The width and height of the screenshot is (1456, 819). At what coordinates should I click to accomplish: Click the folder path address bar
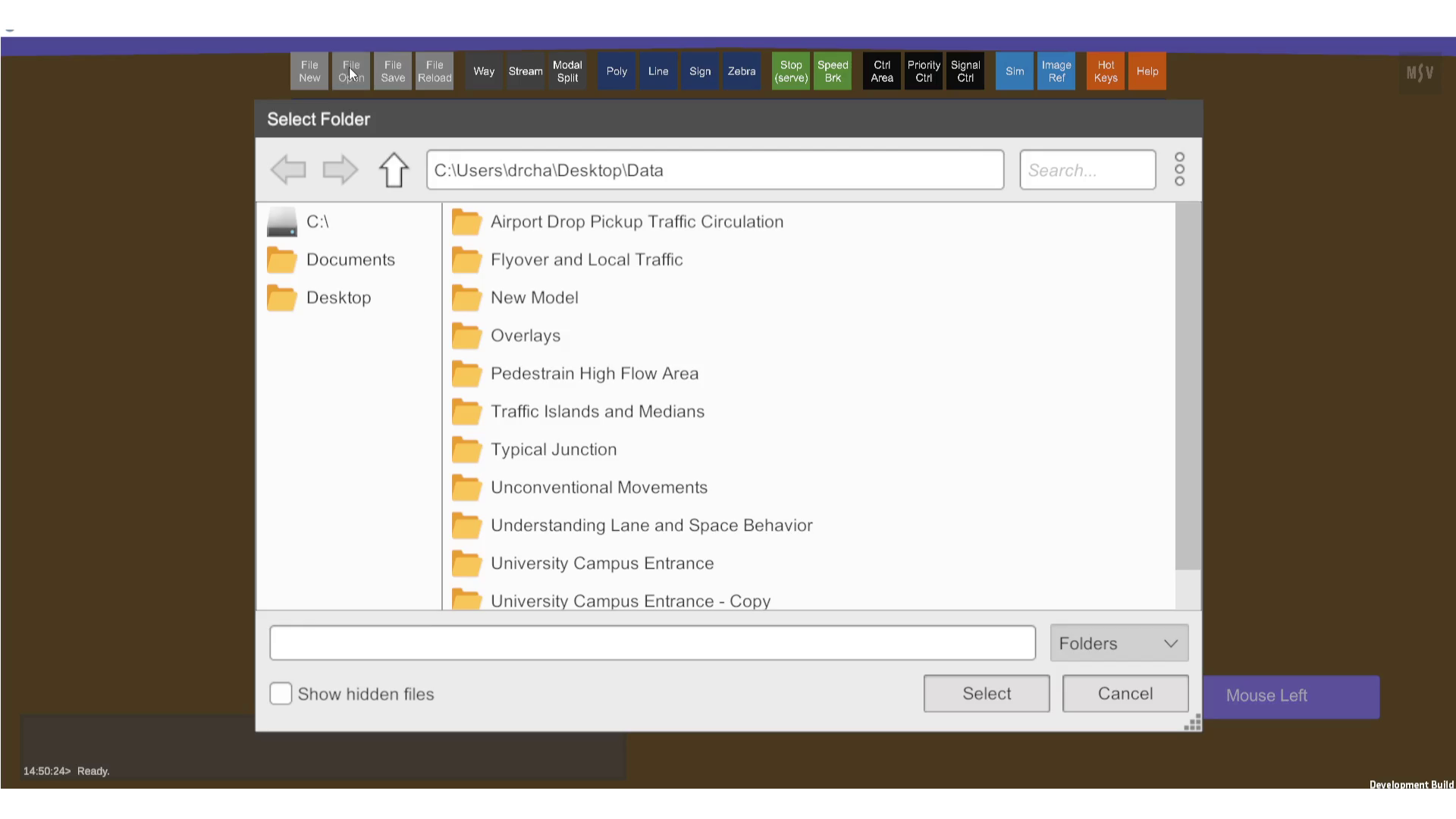click(714, 170)
